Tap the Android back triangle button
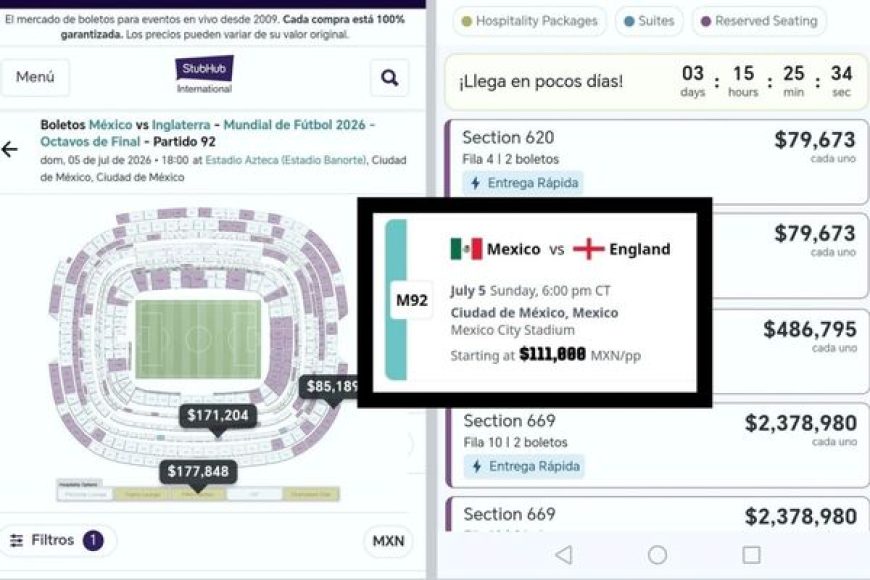 click(564, 554)
